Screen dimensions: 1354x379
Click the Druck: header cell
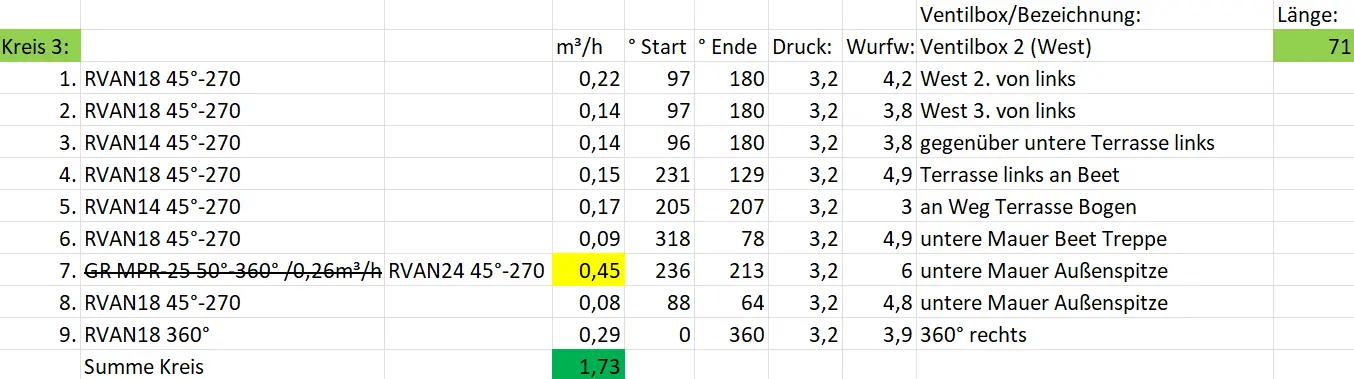click(x=805, y=46)
